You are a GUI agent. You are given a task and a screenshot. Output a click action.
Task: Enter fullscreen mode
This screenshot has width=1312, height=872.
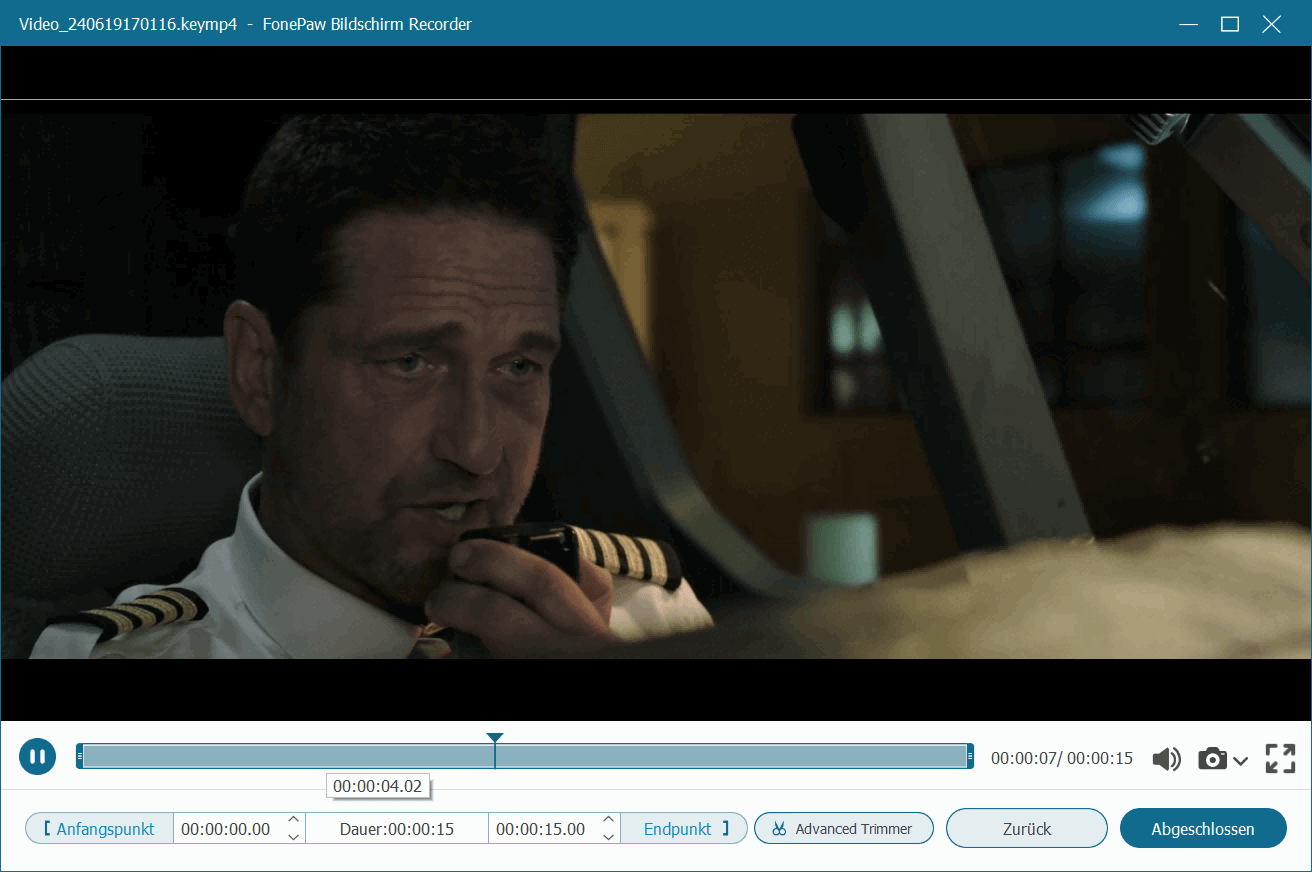click(x=1280, y=758)
